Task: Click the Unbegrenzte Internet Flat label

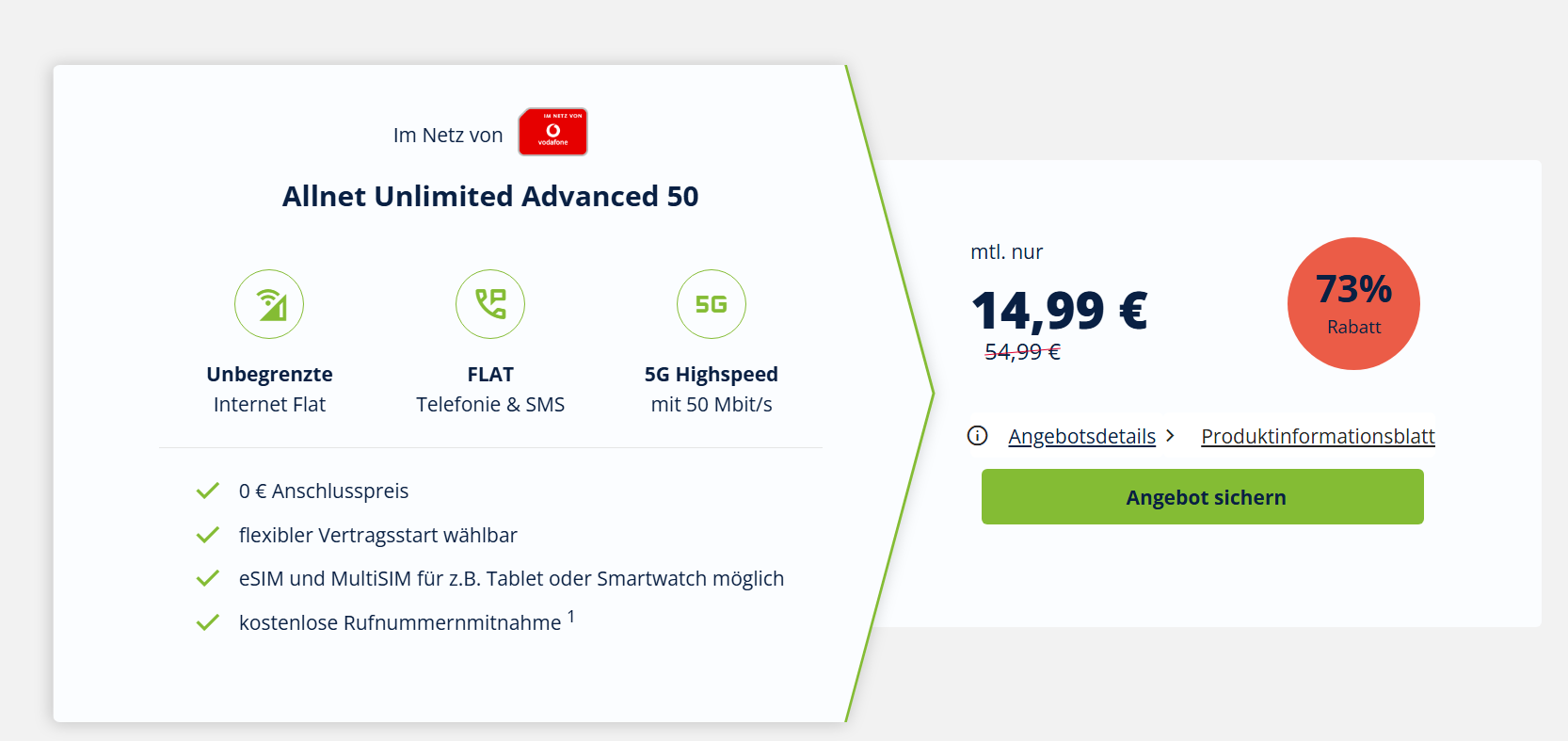Action: click(x=269, y=389)
